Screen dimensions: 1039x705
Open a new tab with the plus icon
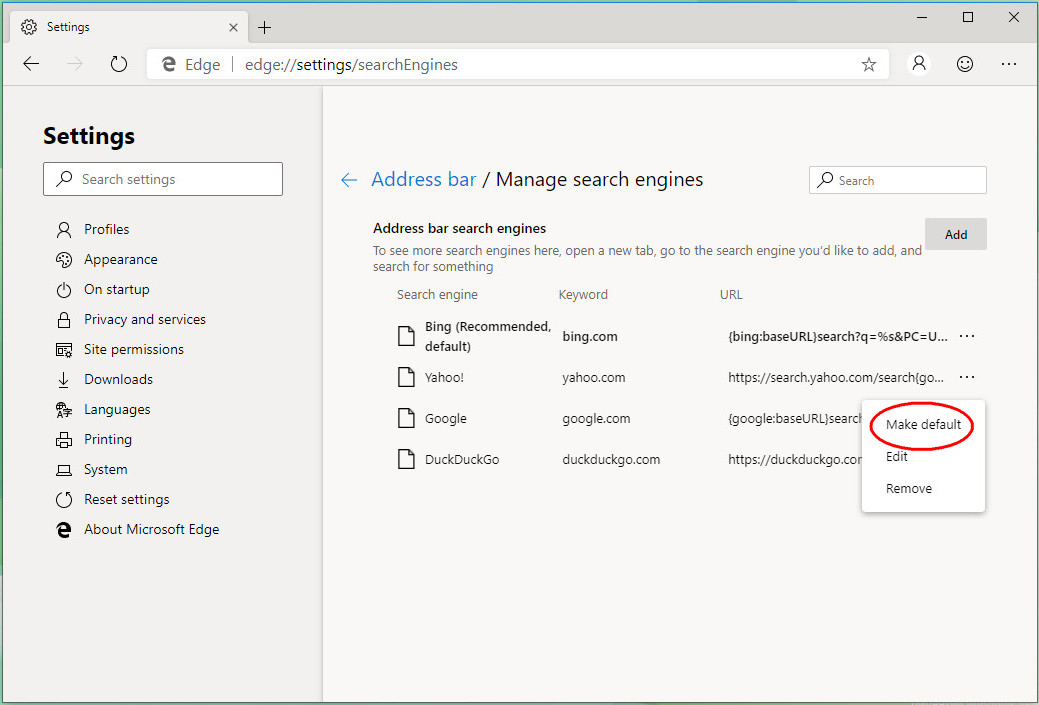point(264,27)
